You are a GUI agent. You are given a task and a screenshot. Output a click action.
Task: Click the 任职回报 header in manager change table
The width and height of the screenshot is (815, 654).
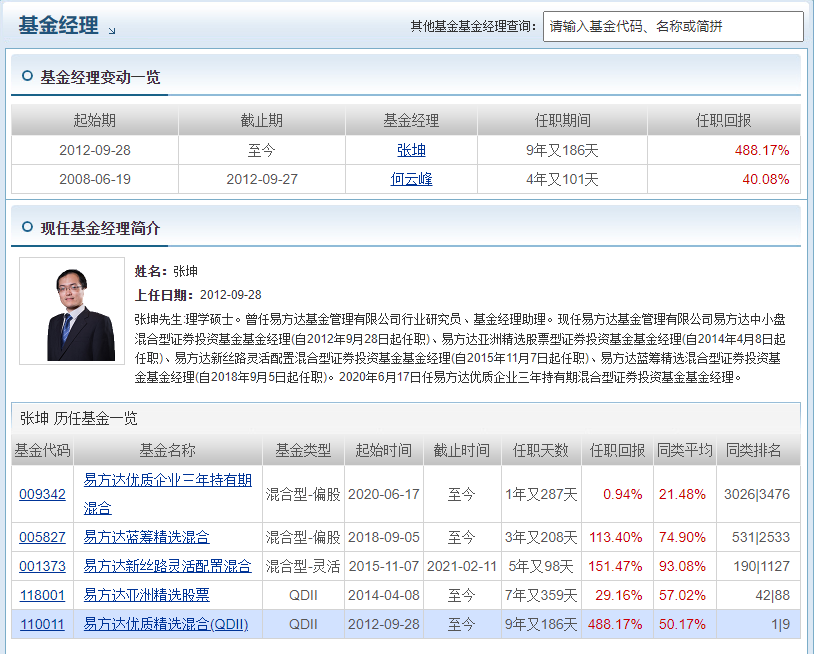tap(724, 120)
